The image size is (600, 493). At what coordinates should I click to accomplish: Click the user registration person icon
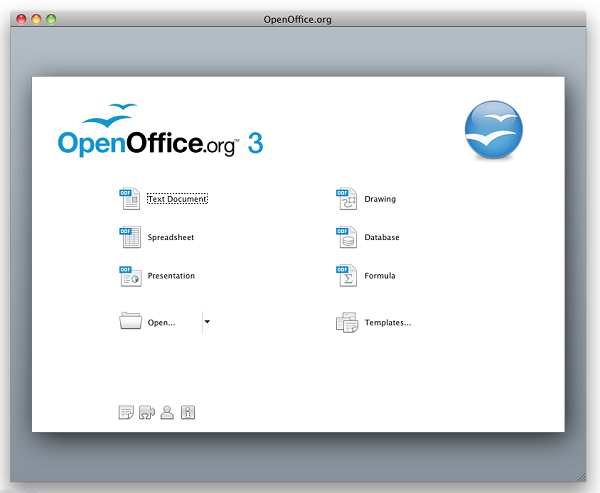point(167,412)
